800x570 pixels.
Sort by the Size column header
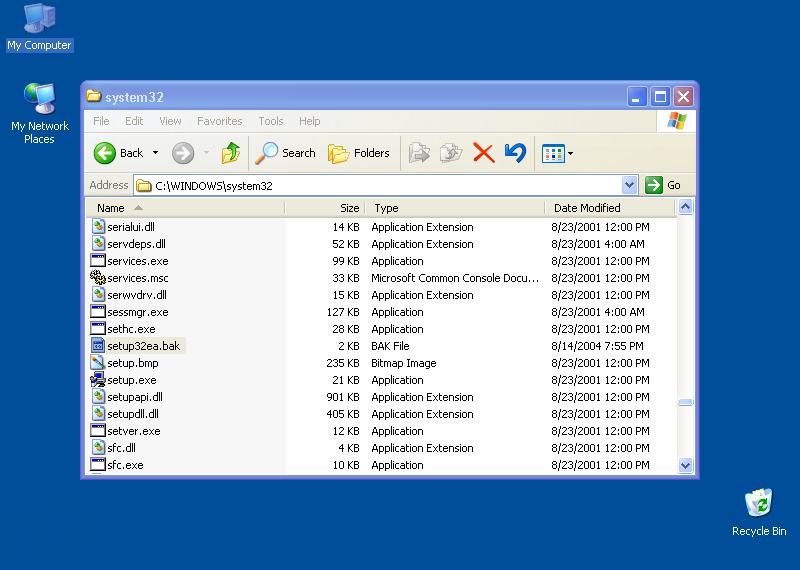point(325,208)
